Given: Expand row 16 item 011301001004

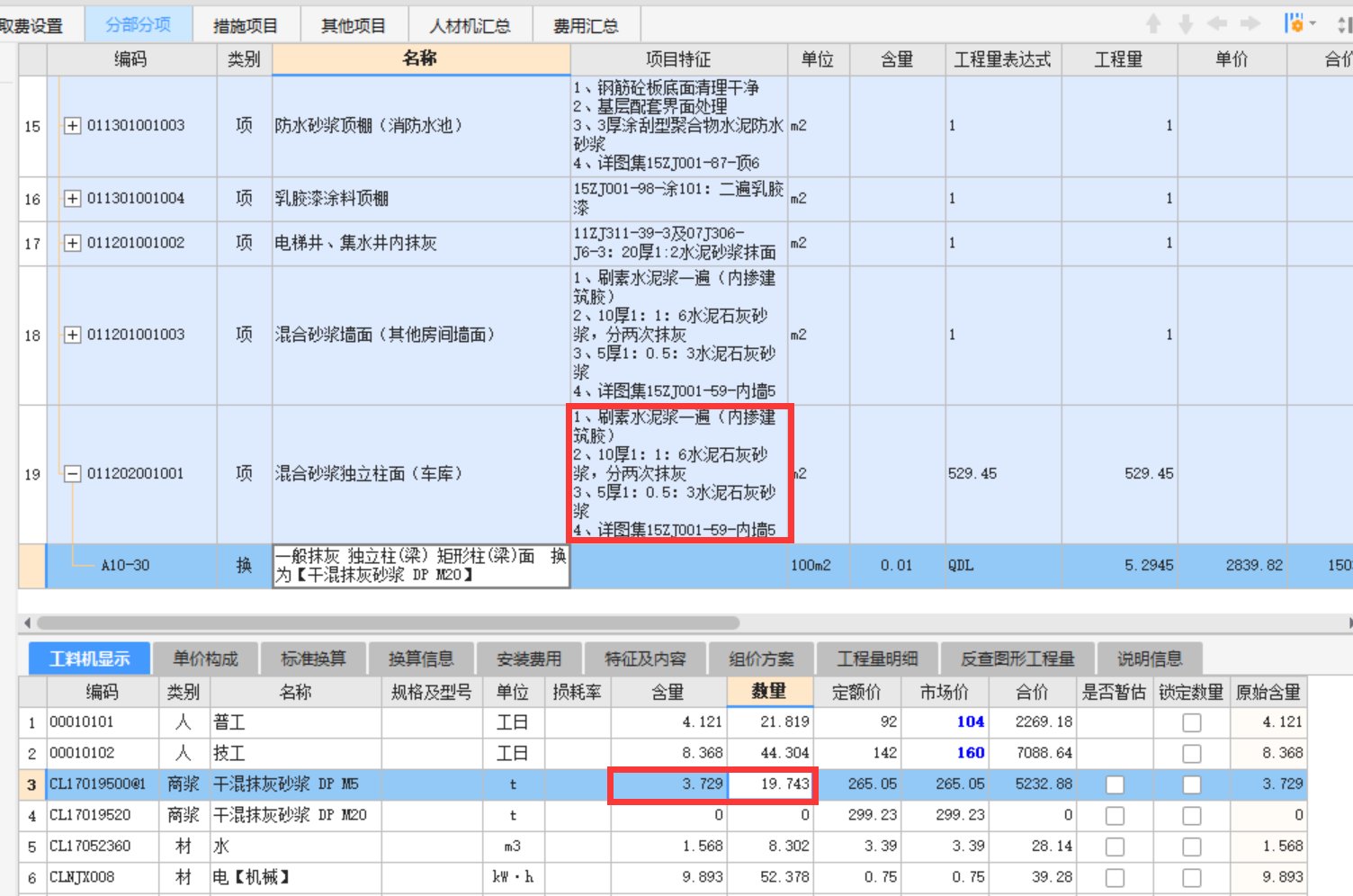Looking at the screenshot, I should point(72,199).
